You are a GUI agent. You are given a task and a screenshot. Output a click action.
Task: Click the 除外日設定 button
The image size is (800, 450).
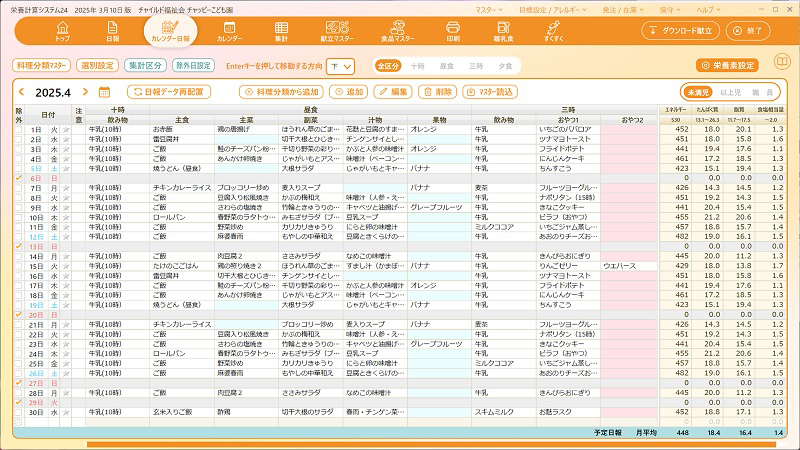pyautogui.click(x=193, y=65)
